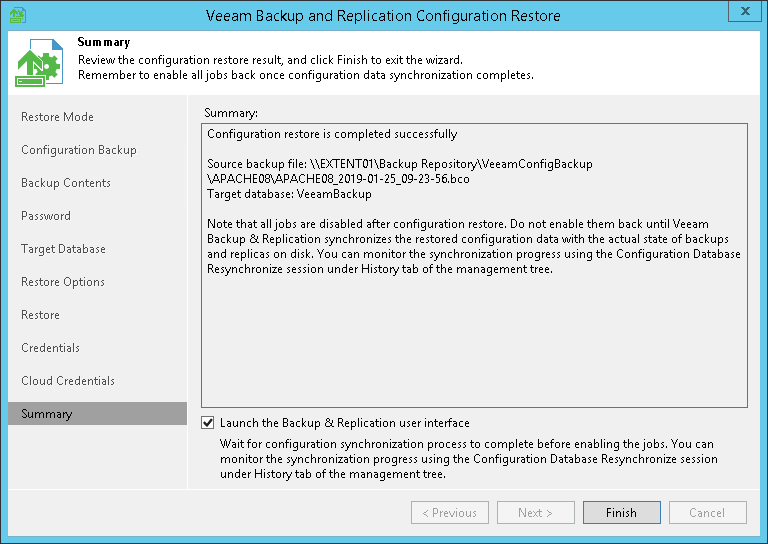Image resolution: width=768 pixels, height=544 pixels.
Task: Go to the Credentials step
Action: [x=50, y=348]
